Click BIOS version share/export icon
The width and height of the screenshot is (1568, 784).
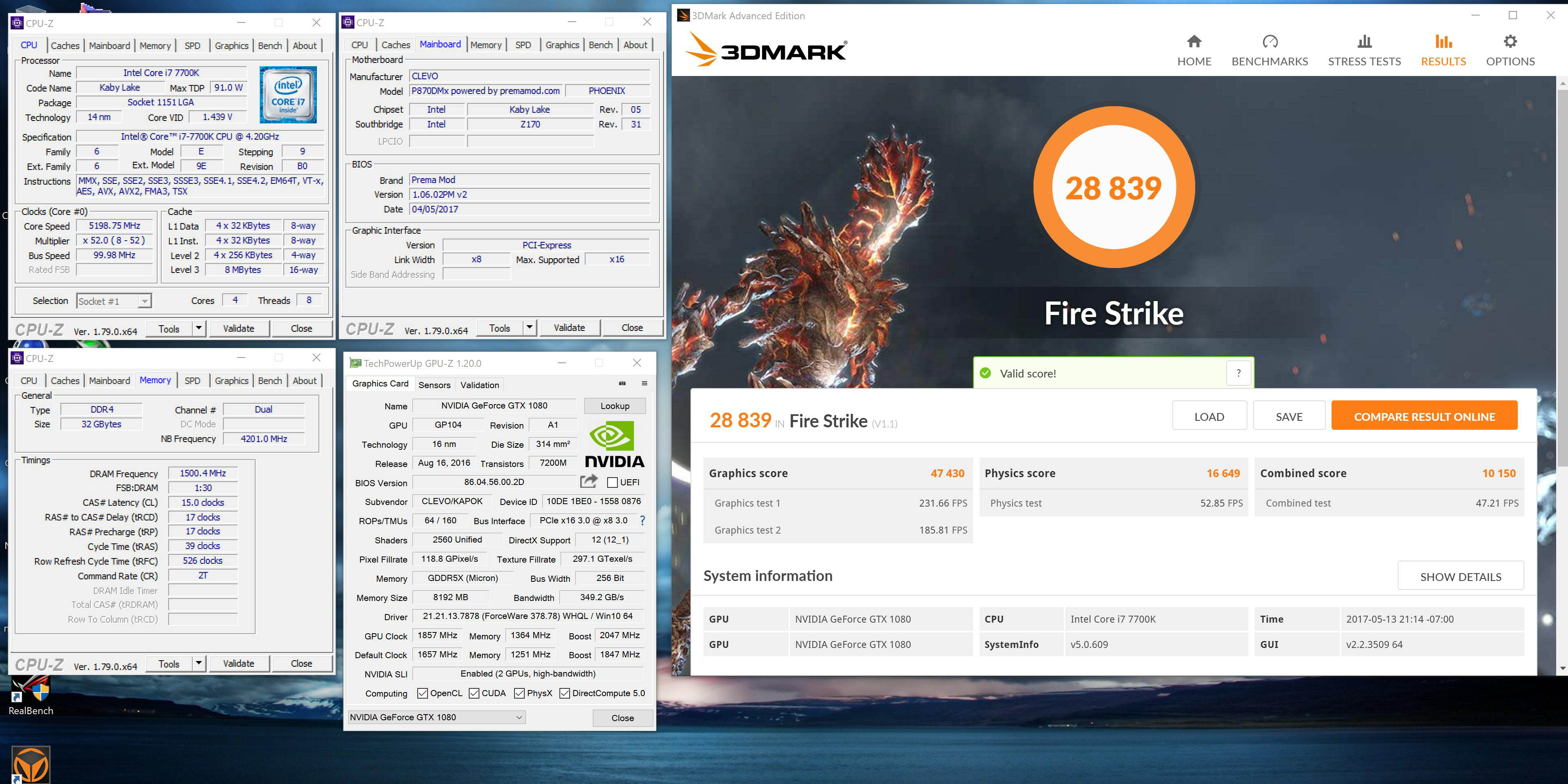point(588,482)
